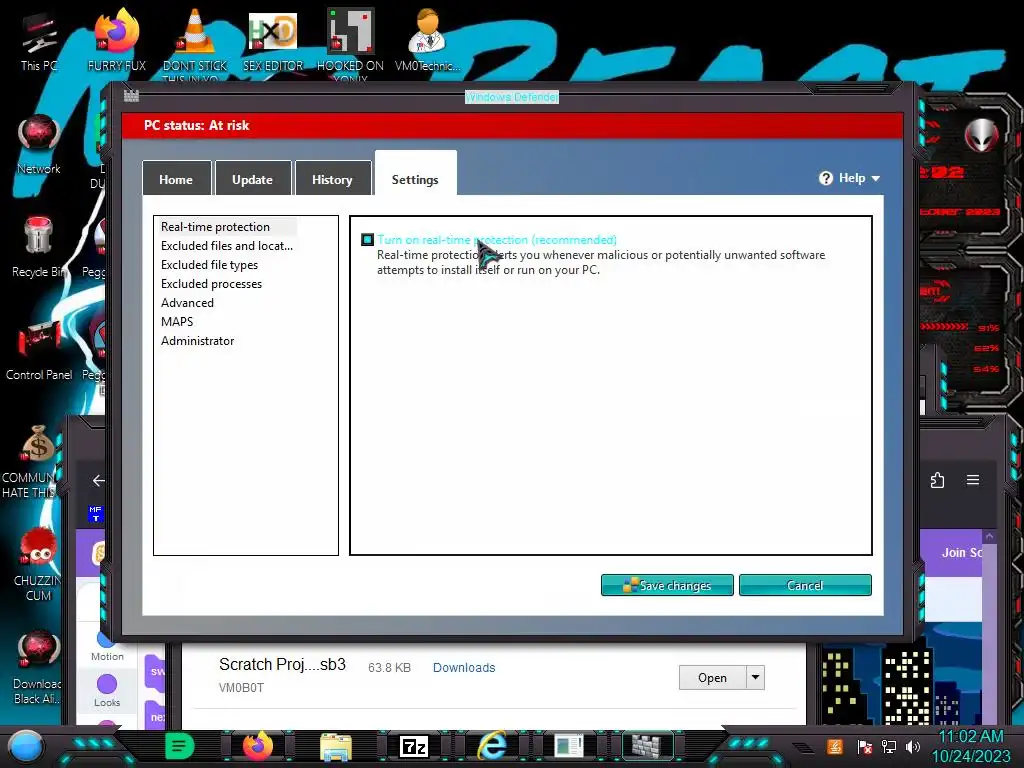Open the Download Black desktop shortcut
Screen dimensions: 1024x768
tap(37, 667)
